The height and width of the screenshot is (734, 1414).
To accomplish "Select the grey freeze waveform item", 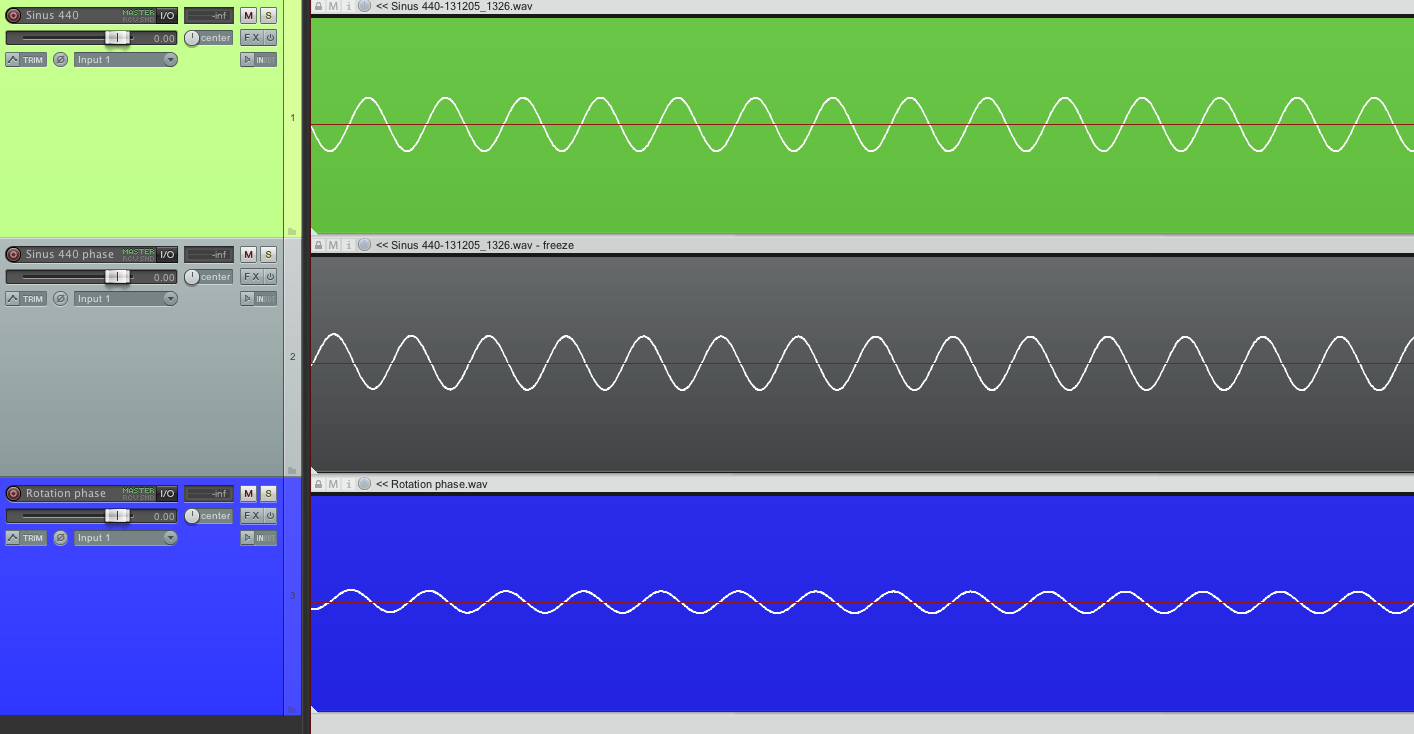I will [x=862, y=364].
